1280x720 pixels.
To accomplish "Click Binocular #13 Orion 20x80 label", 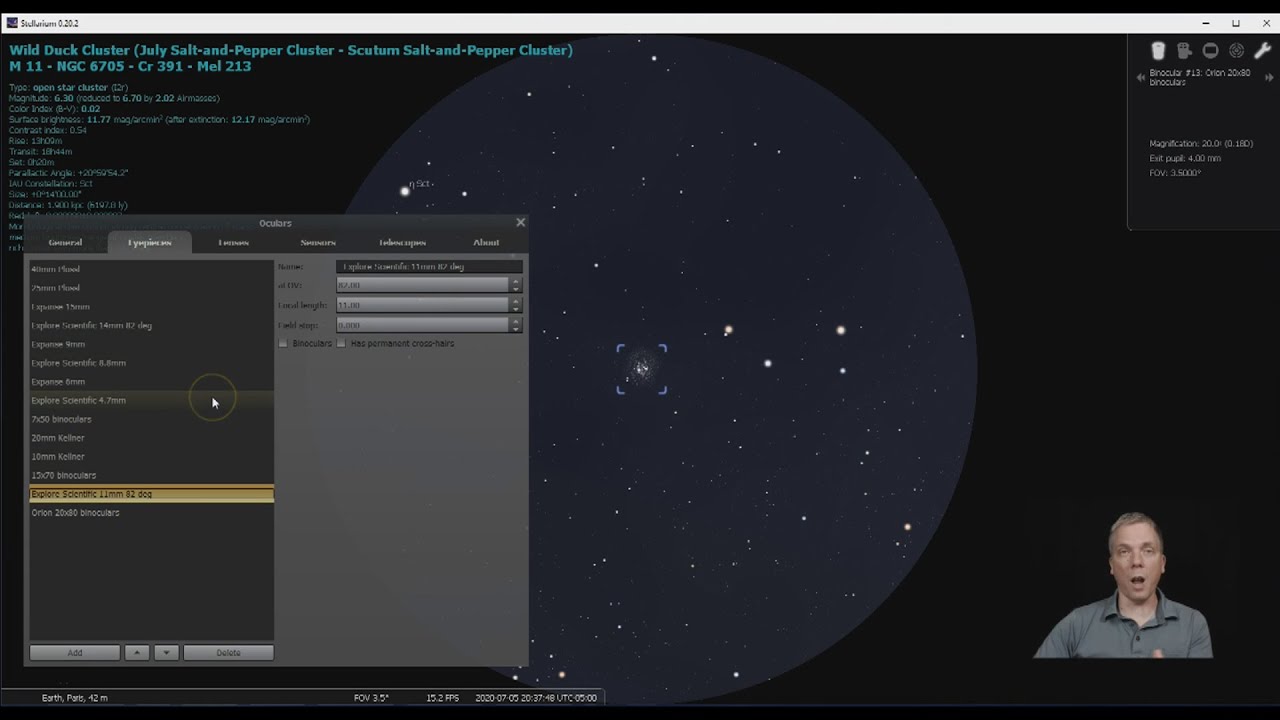I will coord(1200,77).
